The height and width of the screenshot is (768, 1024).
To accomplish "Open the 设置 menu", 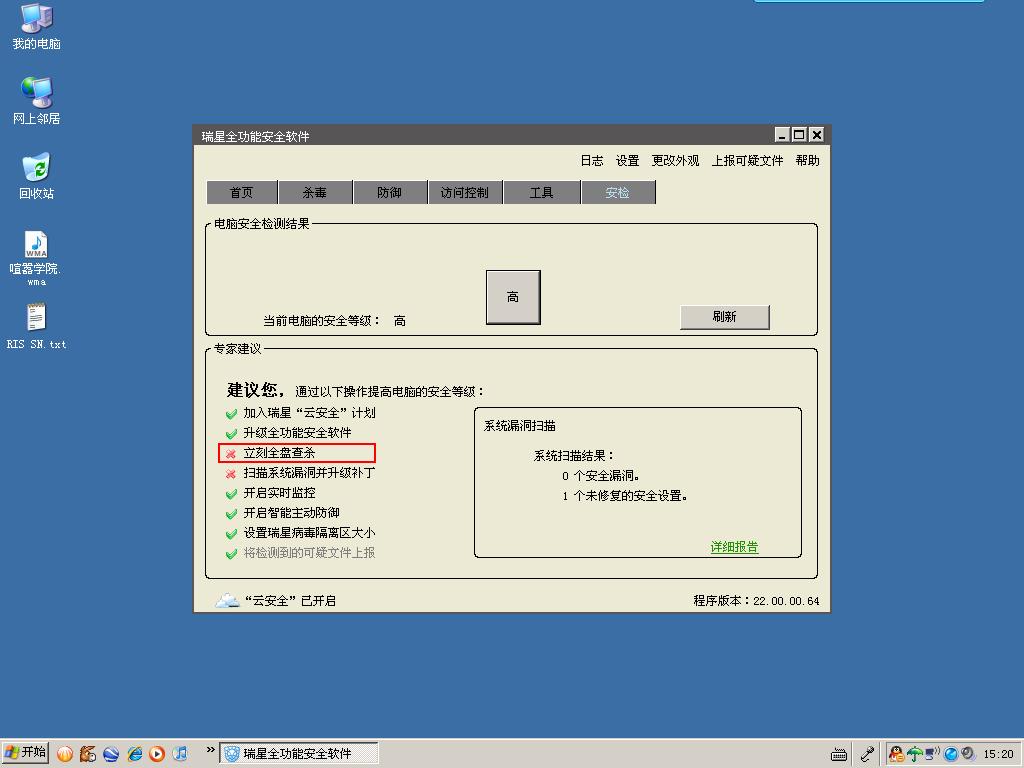I will (x=628, y=161).
